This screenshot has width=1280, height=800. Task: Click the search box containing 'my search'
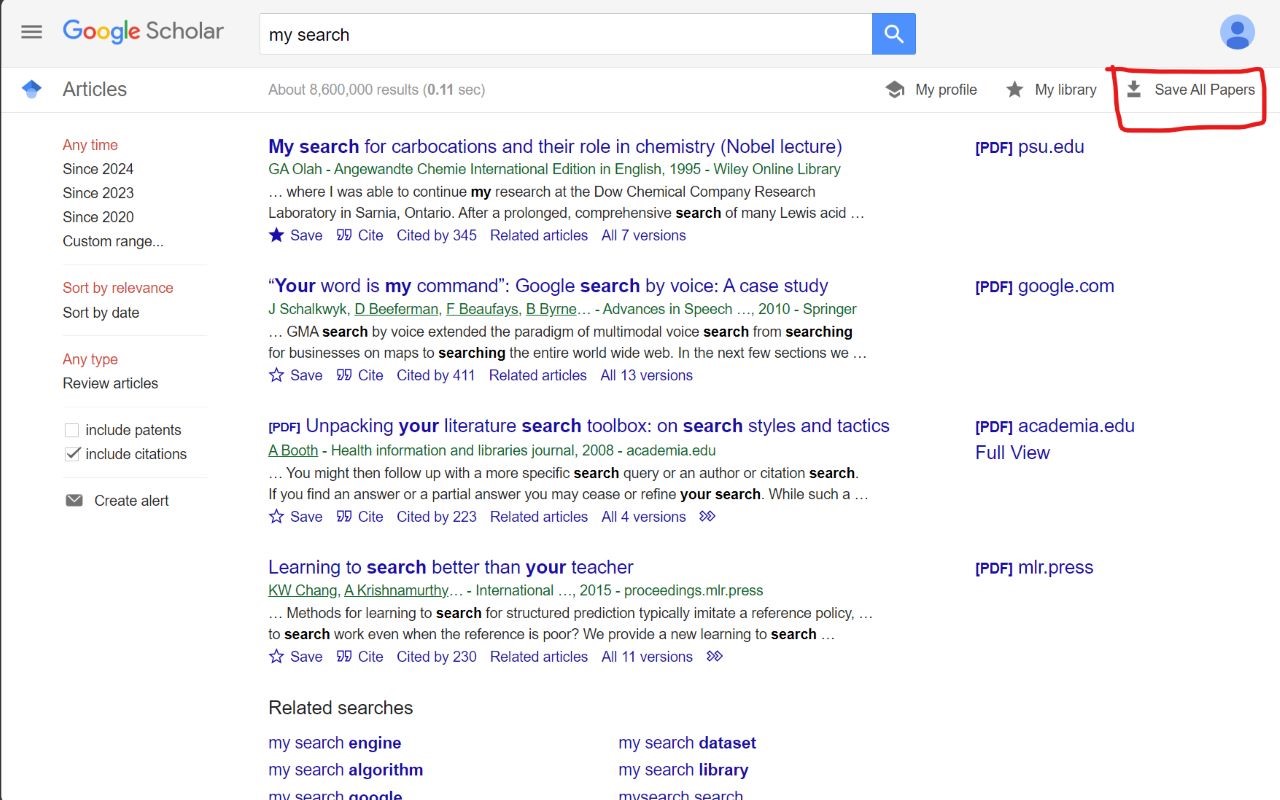tap(565, 34)
